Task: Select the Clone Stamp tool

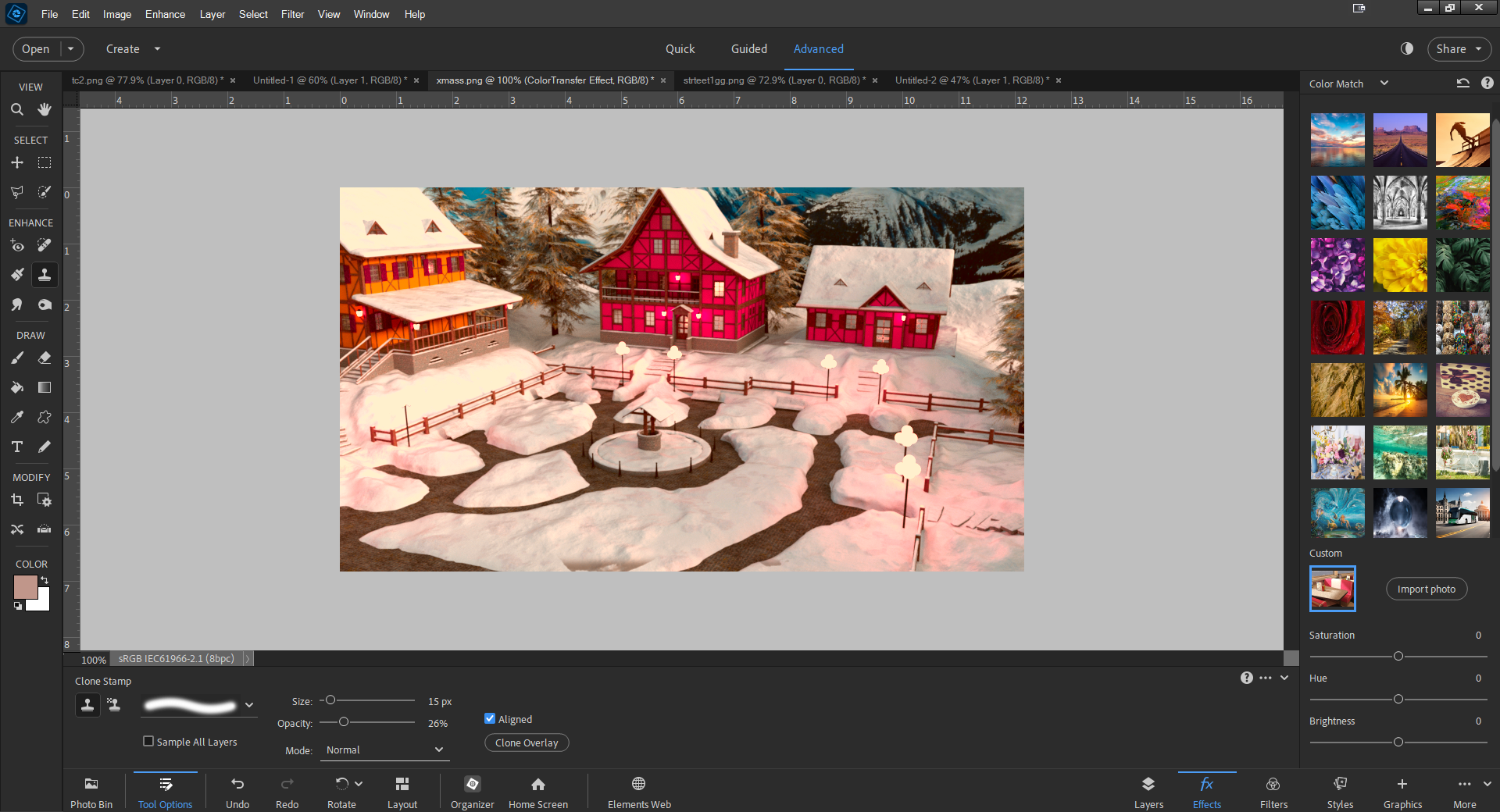Action: pyautogui.click(x=45, y=275)
